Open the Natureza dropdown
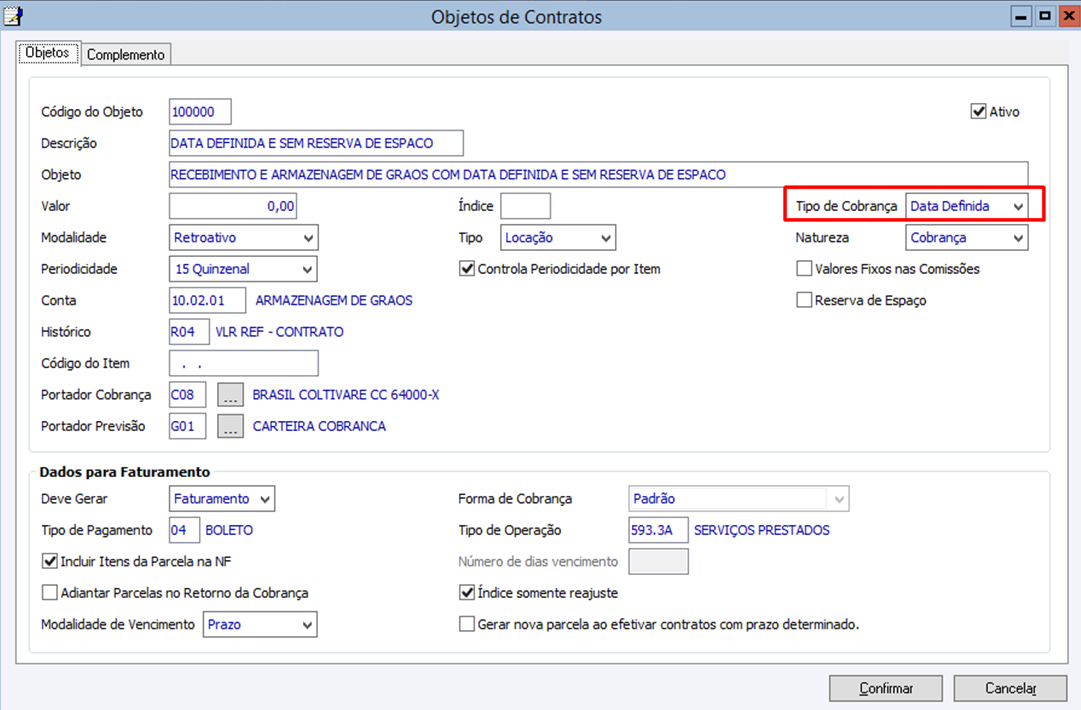1081x710 pixels. pyautogui.click(x=966, y=238)
